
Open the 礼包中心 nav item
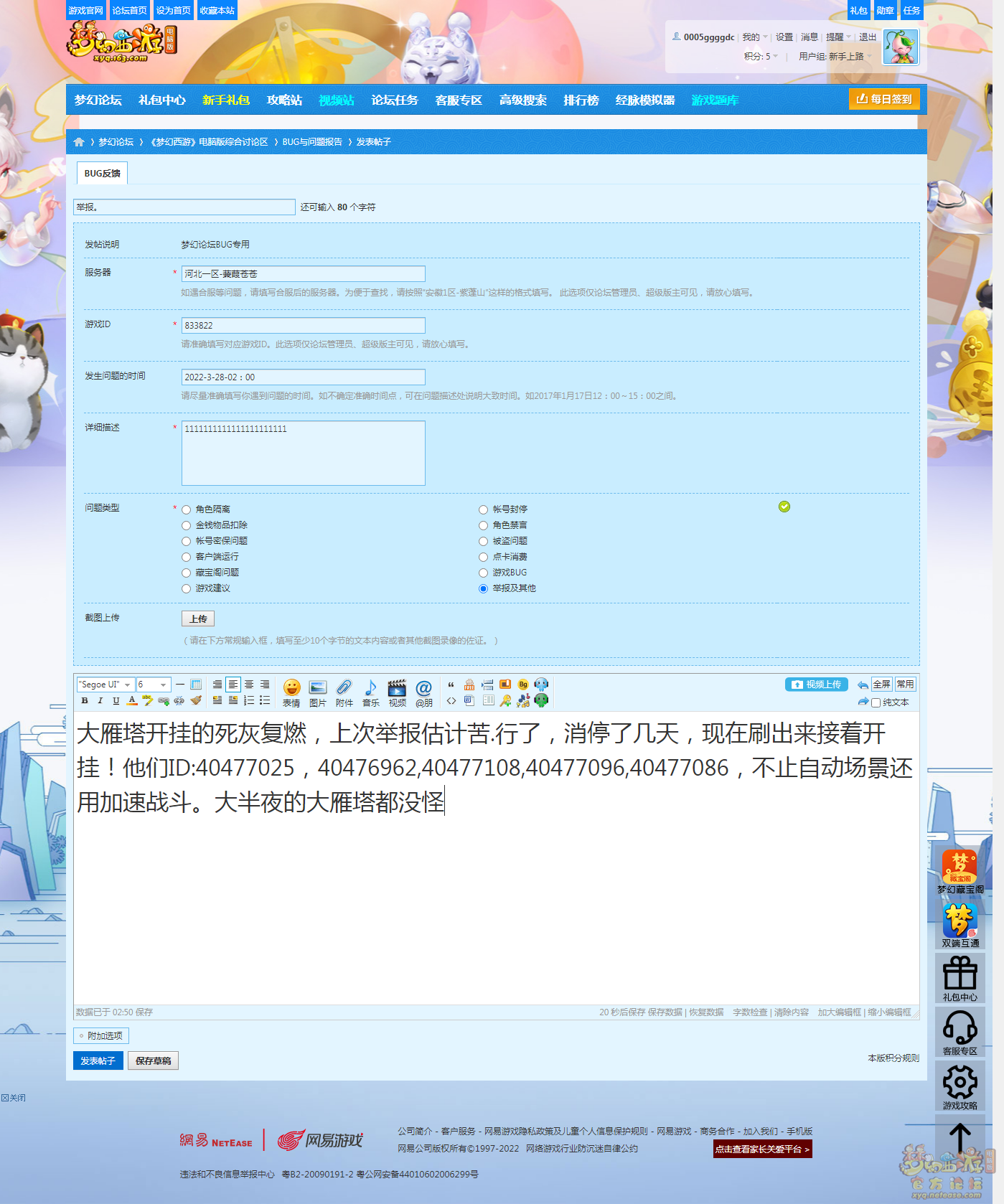pyautogui.click(x=162, y=100)
